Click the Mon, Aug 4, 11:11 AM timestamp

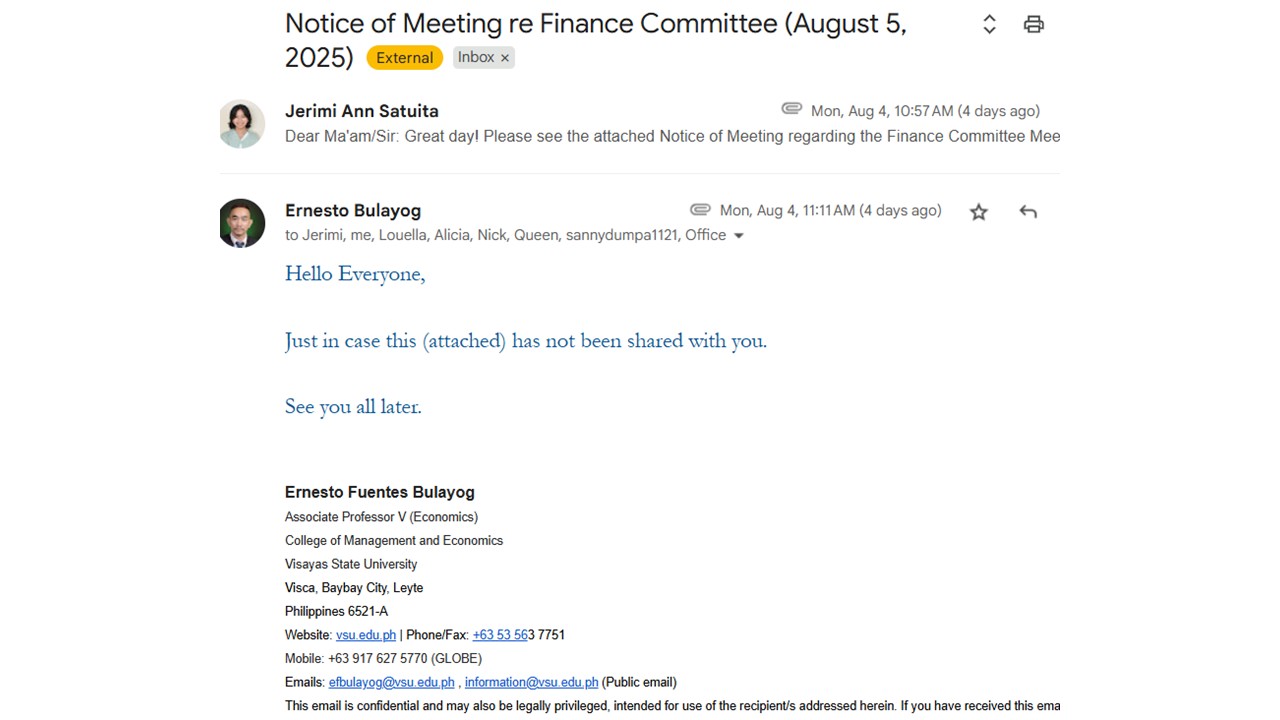click(830, 211)
